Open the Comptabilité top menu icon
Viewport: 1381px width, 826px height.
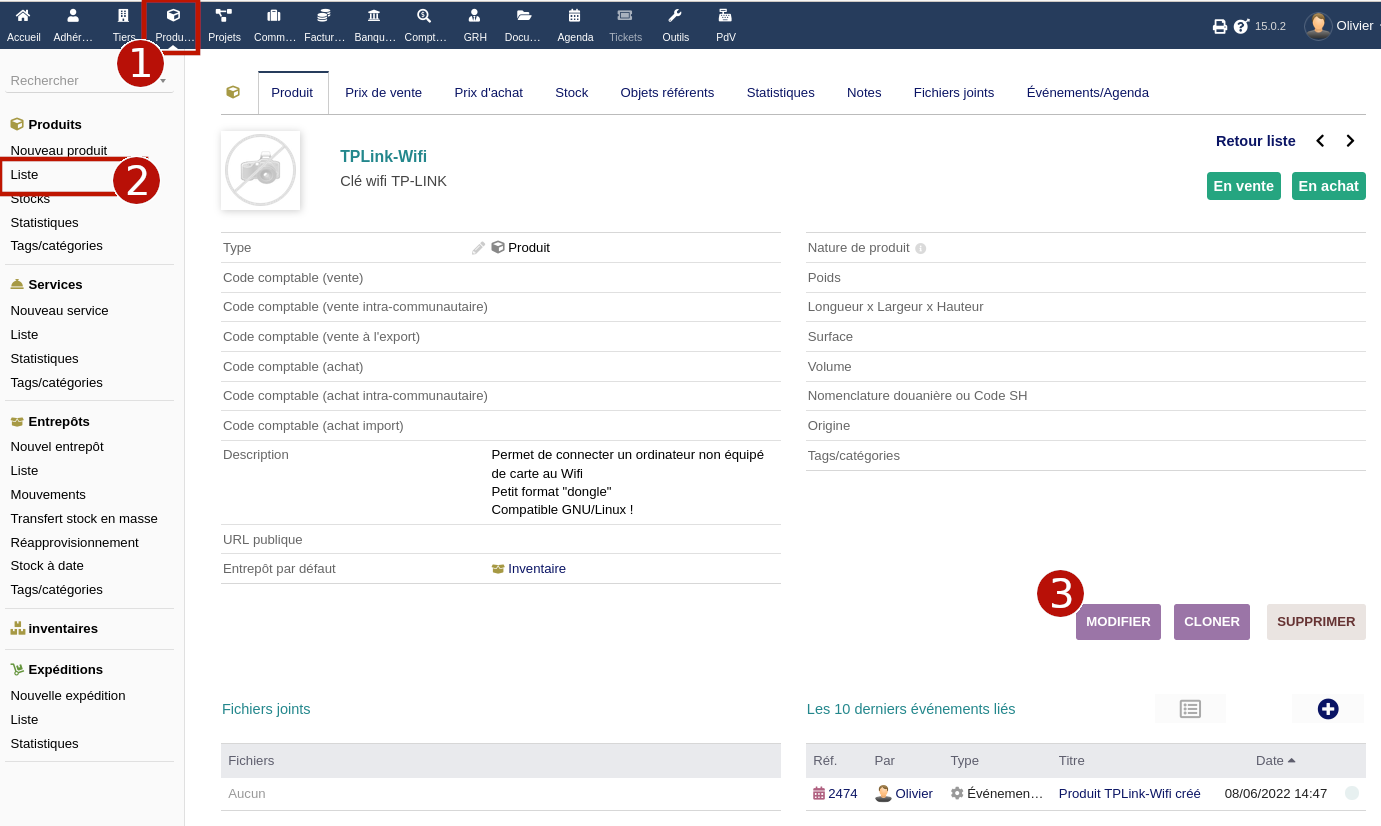424,16
